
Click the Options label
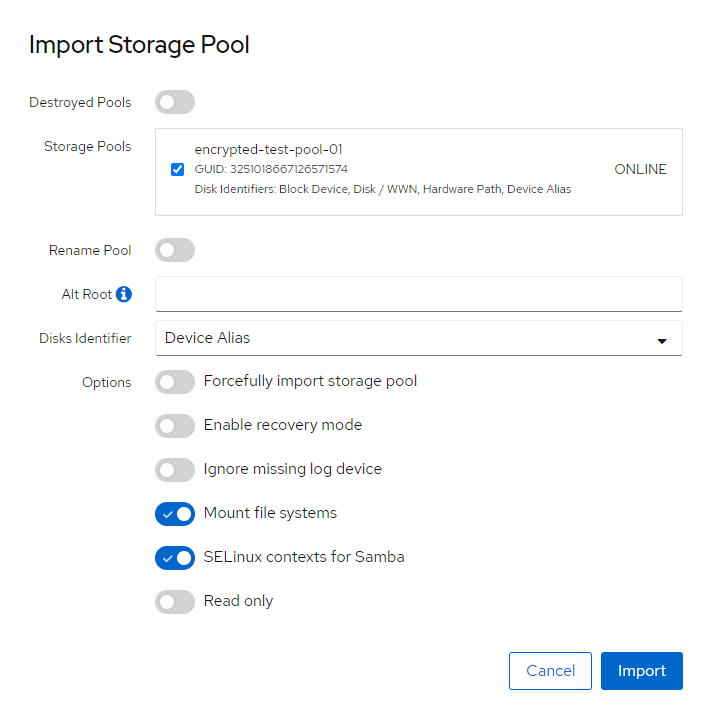107,382
